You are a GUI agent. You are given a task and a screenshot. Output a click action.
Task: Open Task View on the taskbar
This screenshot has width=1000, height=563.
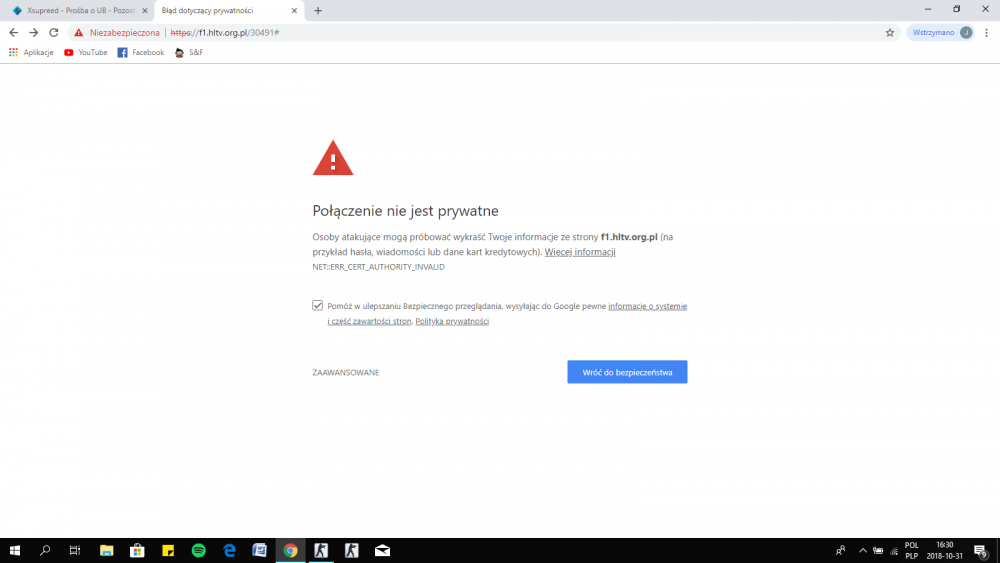pyautogui.click(x=75, y=550)
